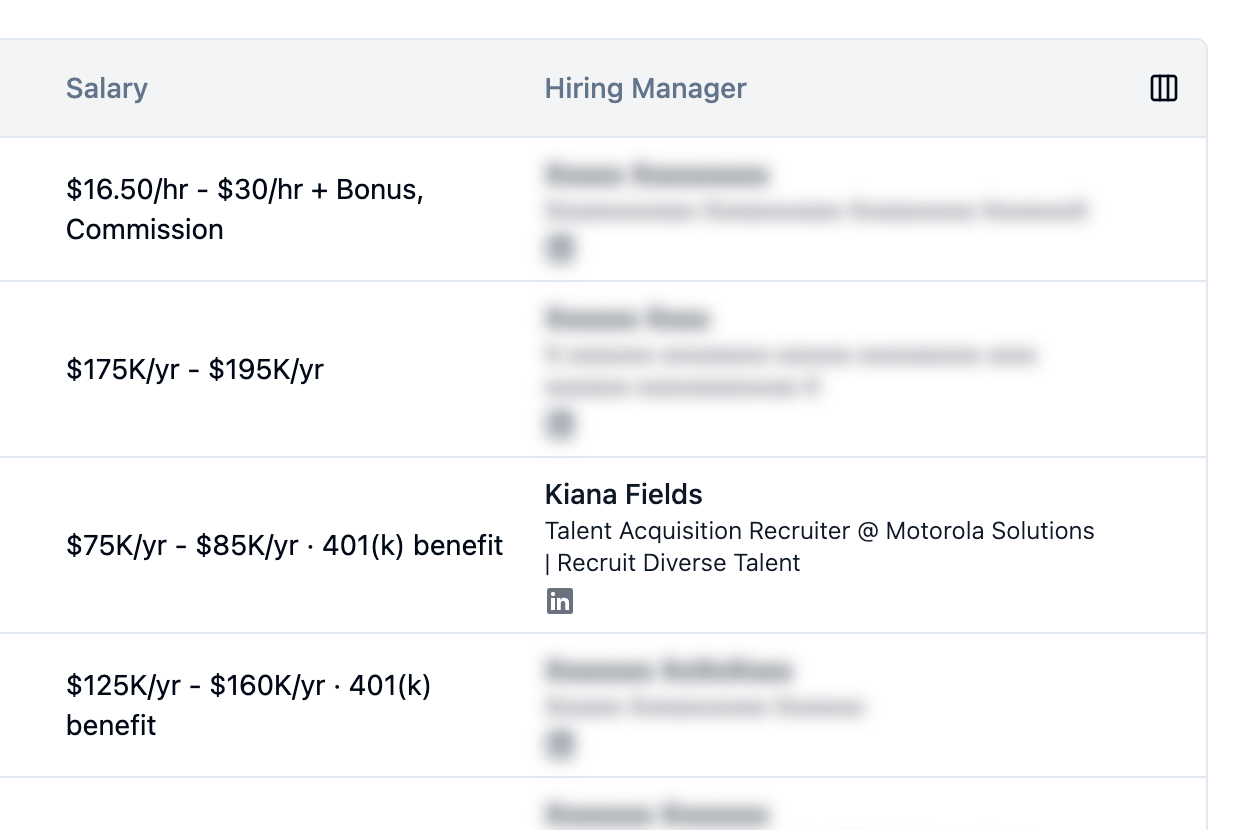This screenshot has width=1236, height=830.
Task: Click the blurred profile icon in the $125K/yr row
Action: click(561, 743)
